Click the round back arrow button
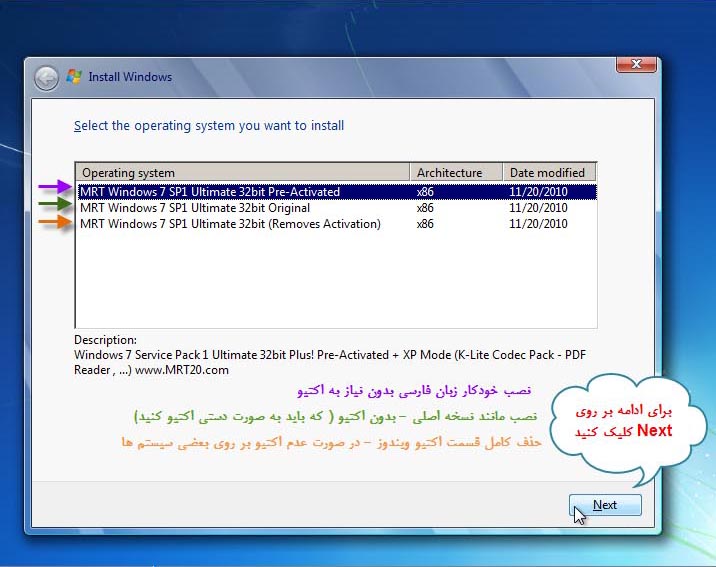Image resolution: width=716 pixels, height=567 pixels. pos(46,79)
